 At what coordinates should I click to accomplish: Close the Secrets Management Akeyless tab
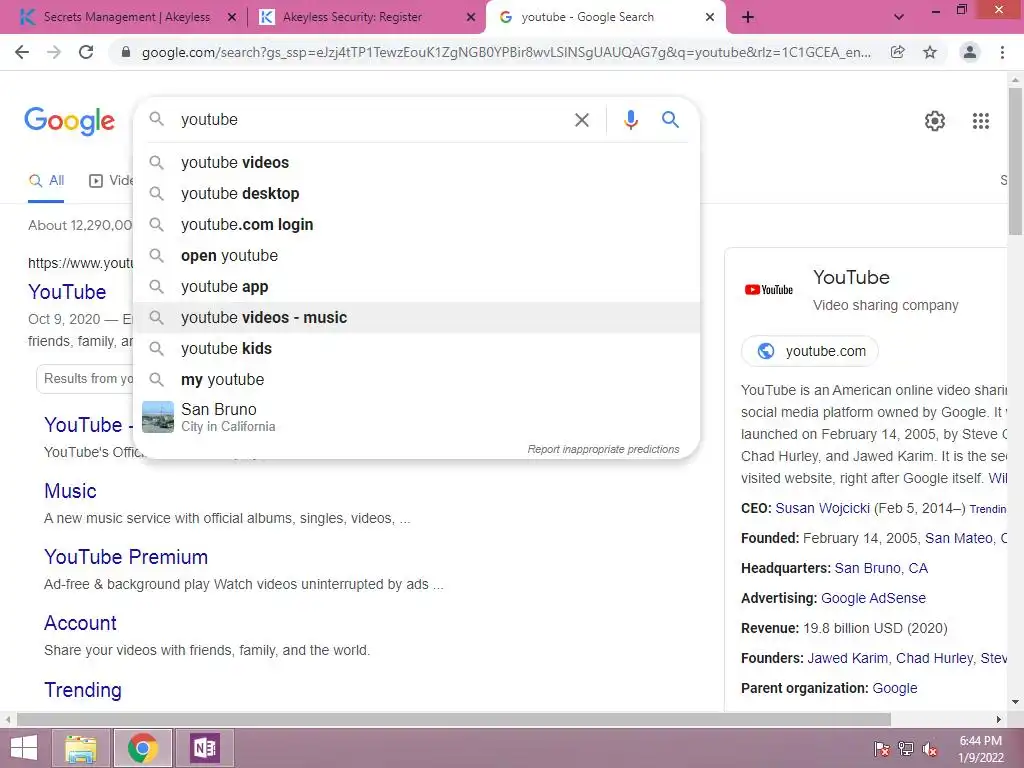click(x=232, y=18)
